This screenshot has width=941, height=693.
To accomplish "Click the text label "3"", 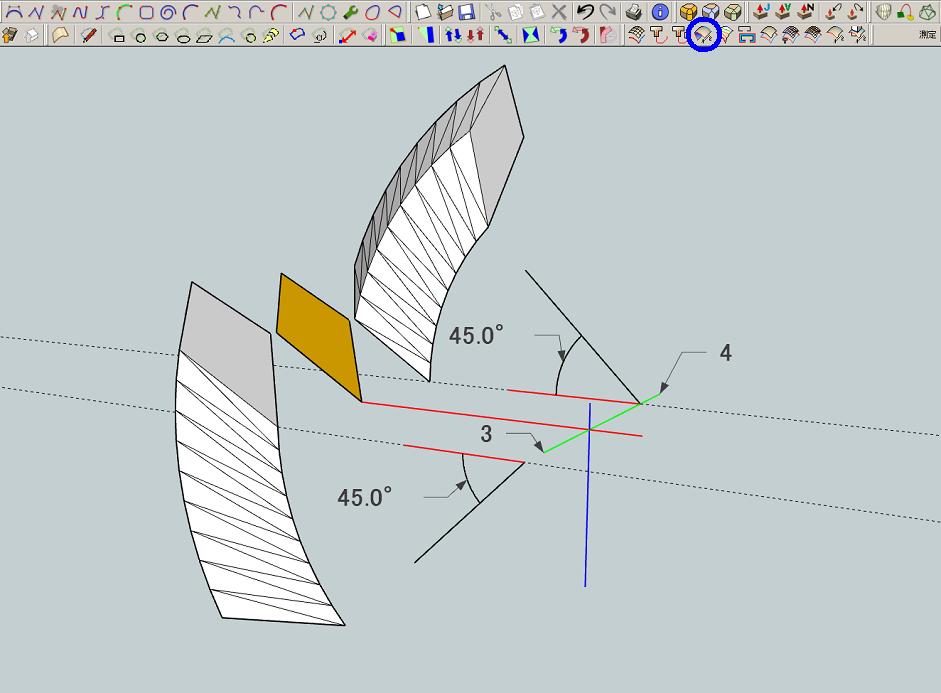I will pos(486,434).
